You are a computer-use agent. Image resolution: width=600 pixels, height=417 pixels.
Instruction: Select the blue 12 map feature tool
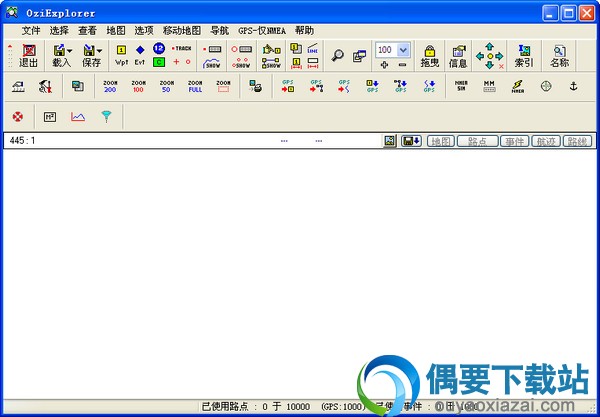click(x=159, y=48)
